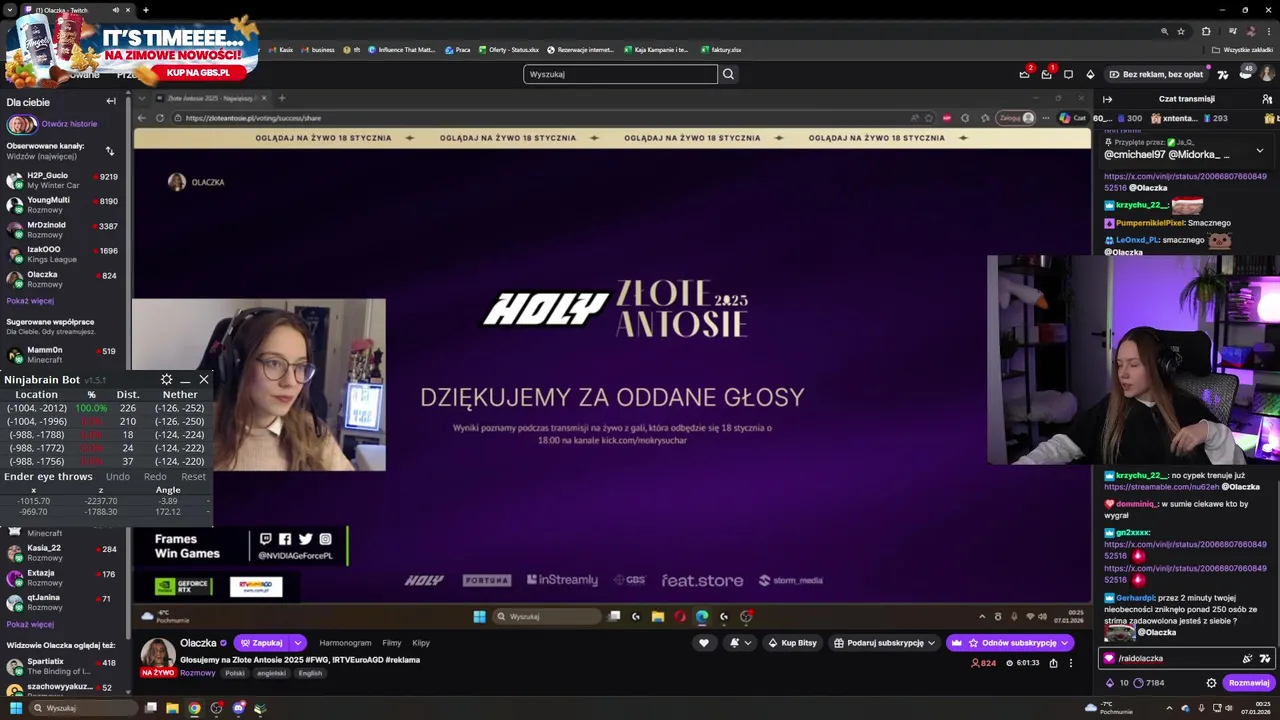Expand Pokaż więcej under followed channels
The height and width of the screenshot is (720, 1280).
[x=30, y=301]
